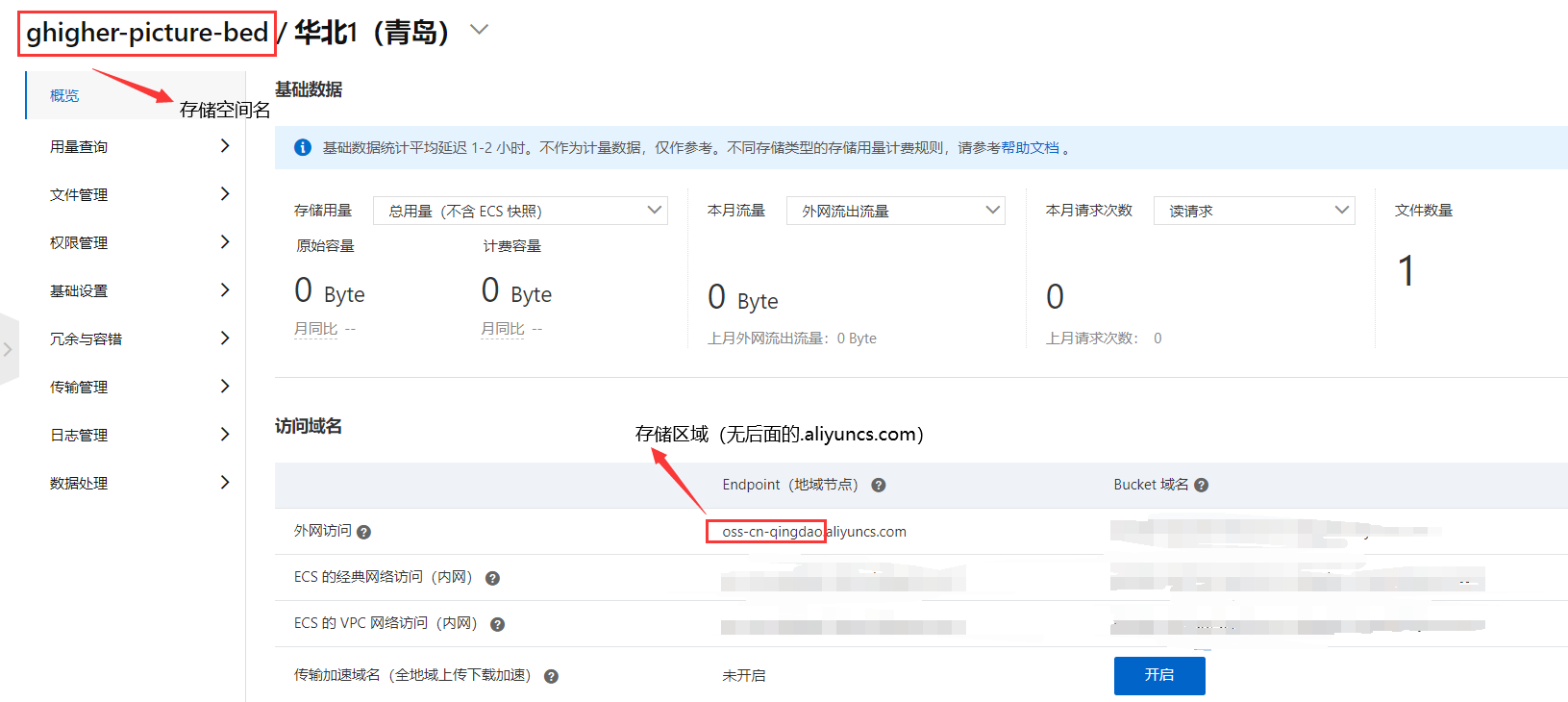Click help icon beside Bucket 域名 header

pyautogui.click(x=1201, y=486)
